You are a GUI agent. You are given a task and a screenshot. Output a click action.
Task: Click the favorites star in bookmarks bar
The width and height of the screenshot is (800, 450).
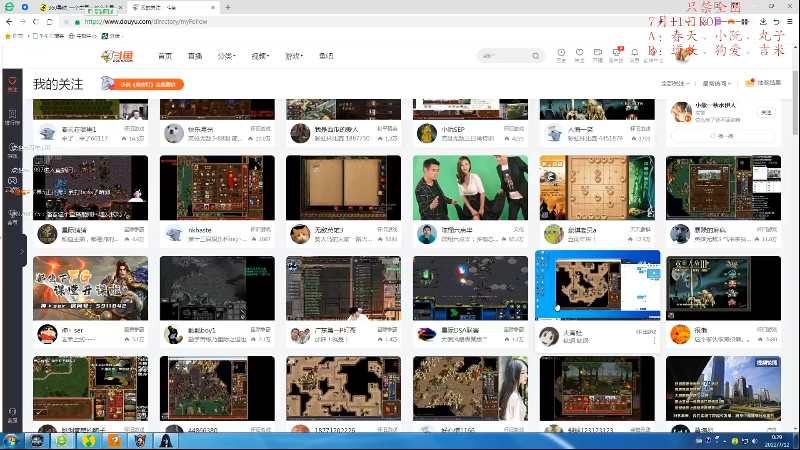[8, 36]
